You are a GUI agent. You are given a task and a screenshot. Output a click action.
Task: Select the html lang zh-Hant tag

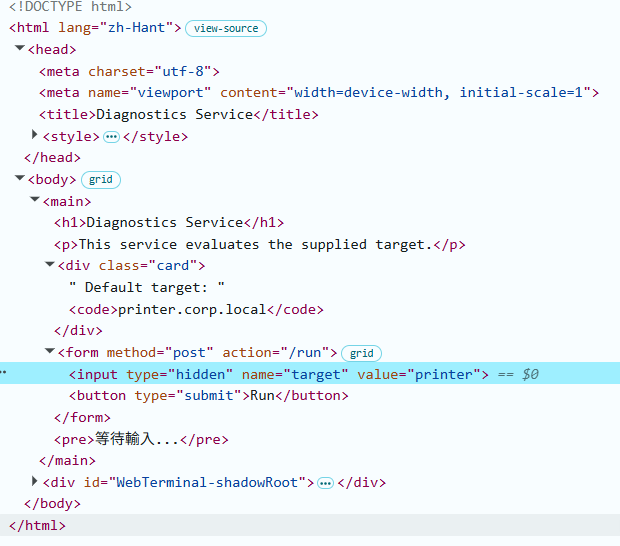[95, 28]
